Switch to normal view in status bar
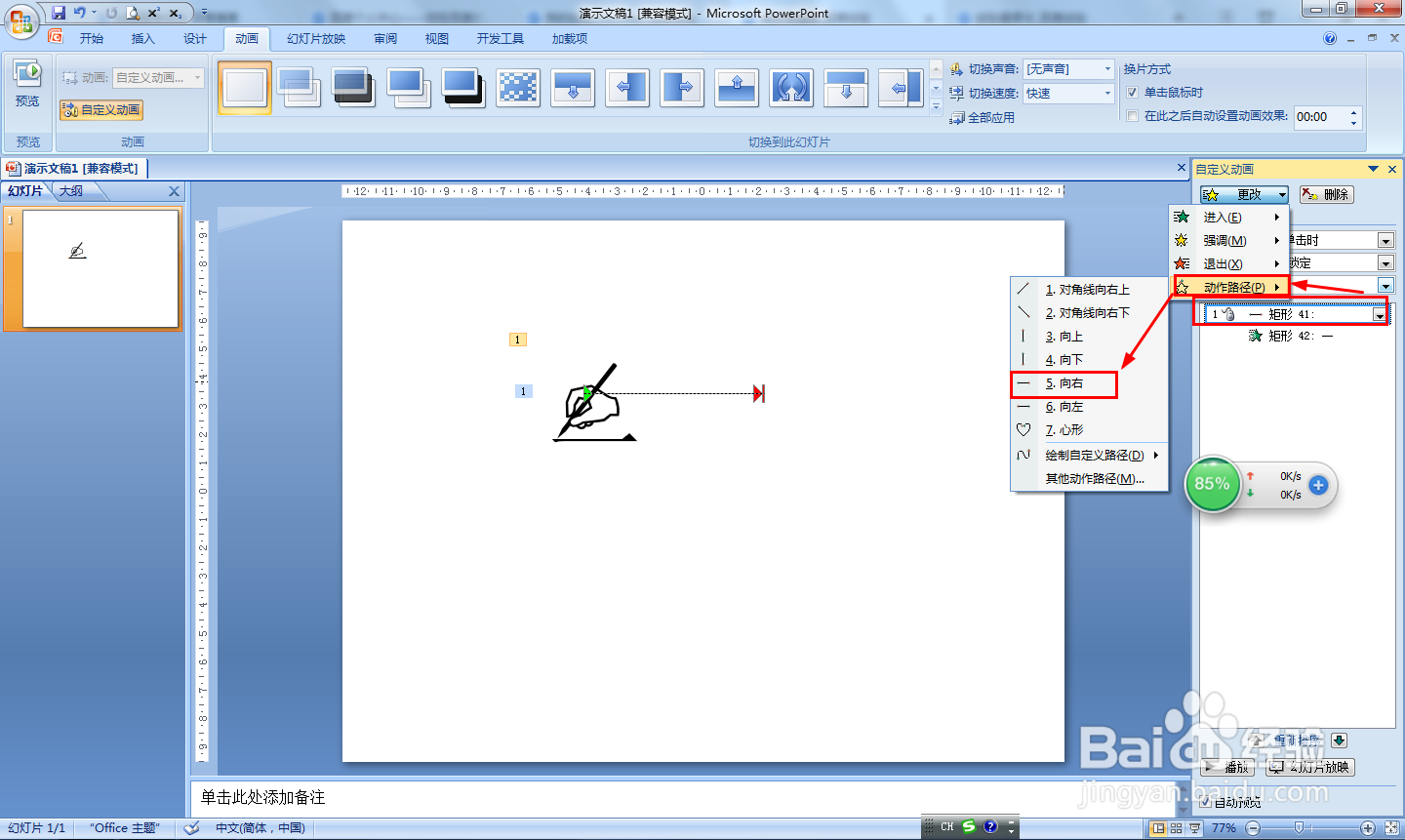The image size is (1405, 840). click(1158, 828)
